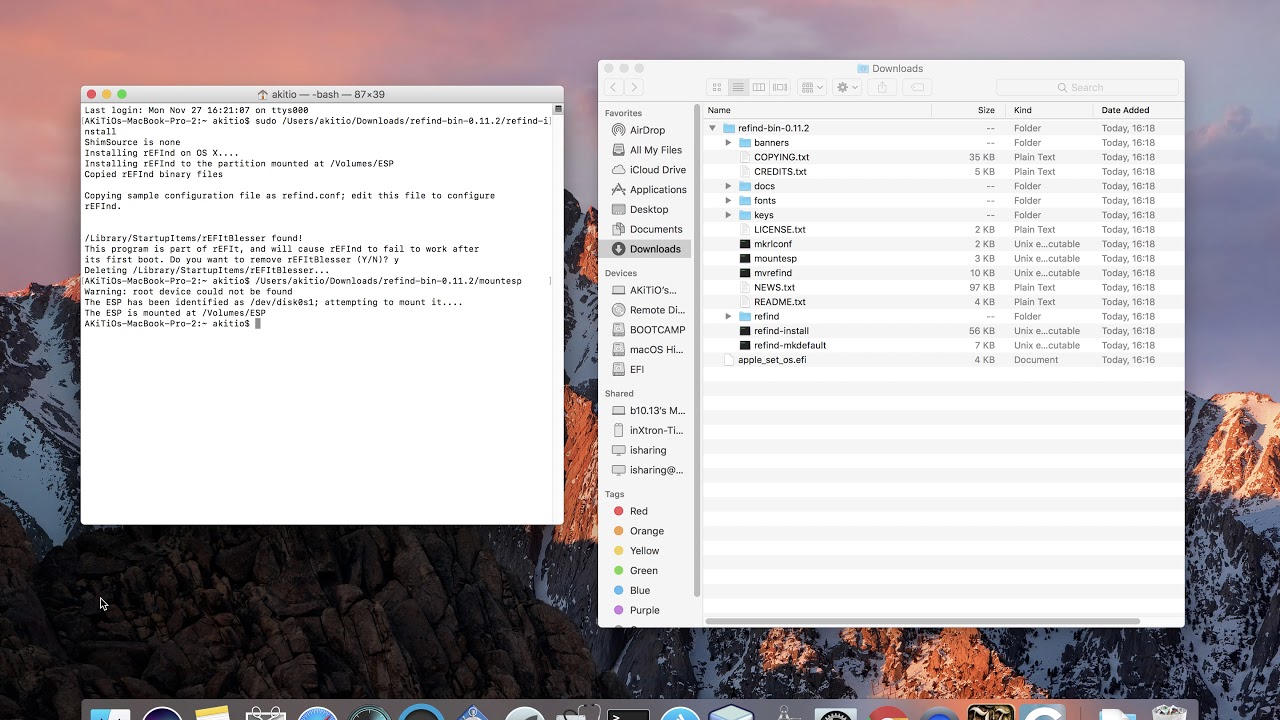Expand the keys folder
1280x720 pixels.
click(729, 215)
